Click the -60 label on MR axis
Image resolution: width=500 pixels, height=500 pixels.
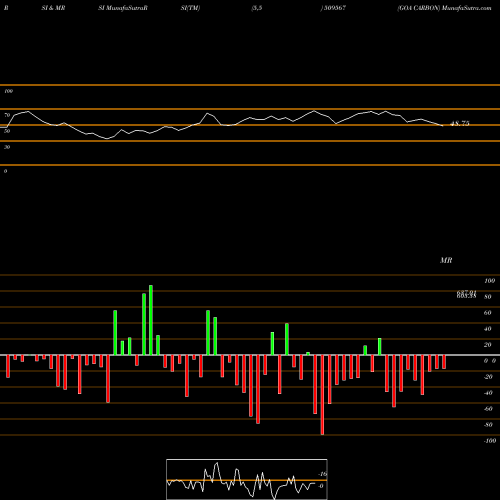click(488, 409)
